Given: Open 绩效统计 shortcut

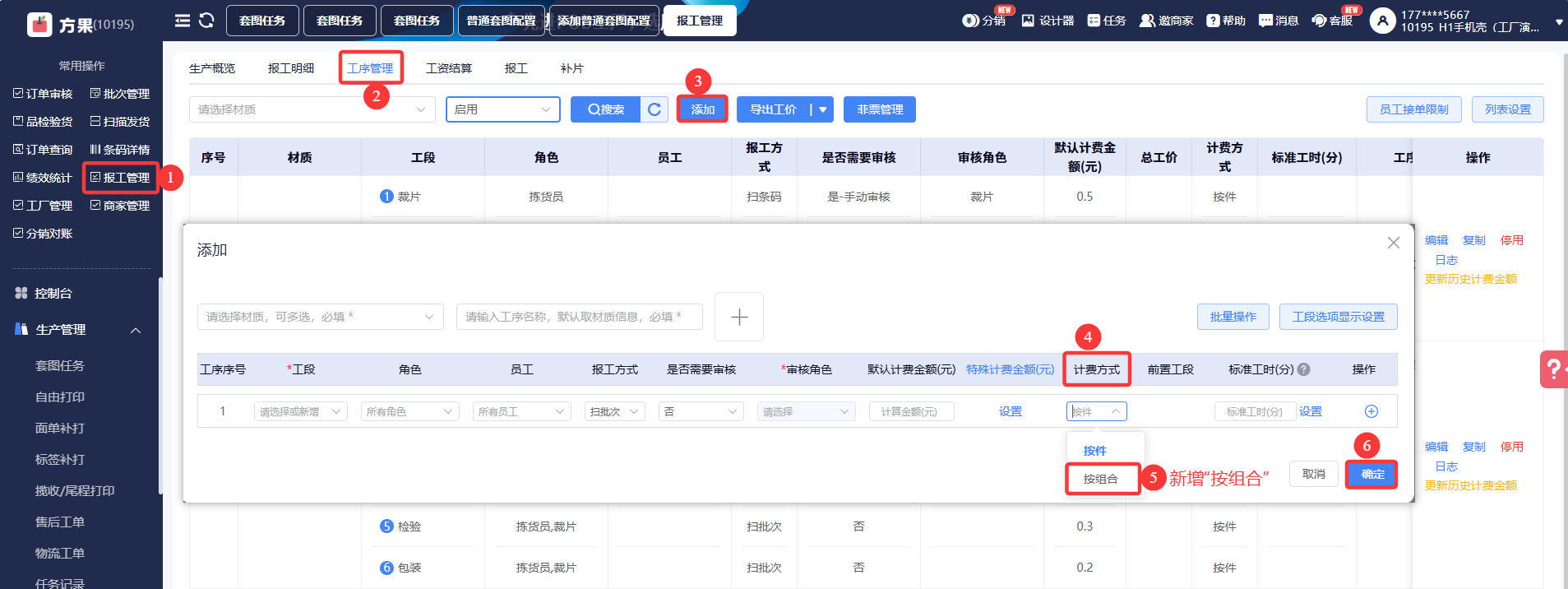Looking at the screenshot, I should click(43, 178).
